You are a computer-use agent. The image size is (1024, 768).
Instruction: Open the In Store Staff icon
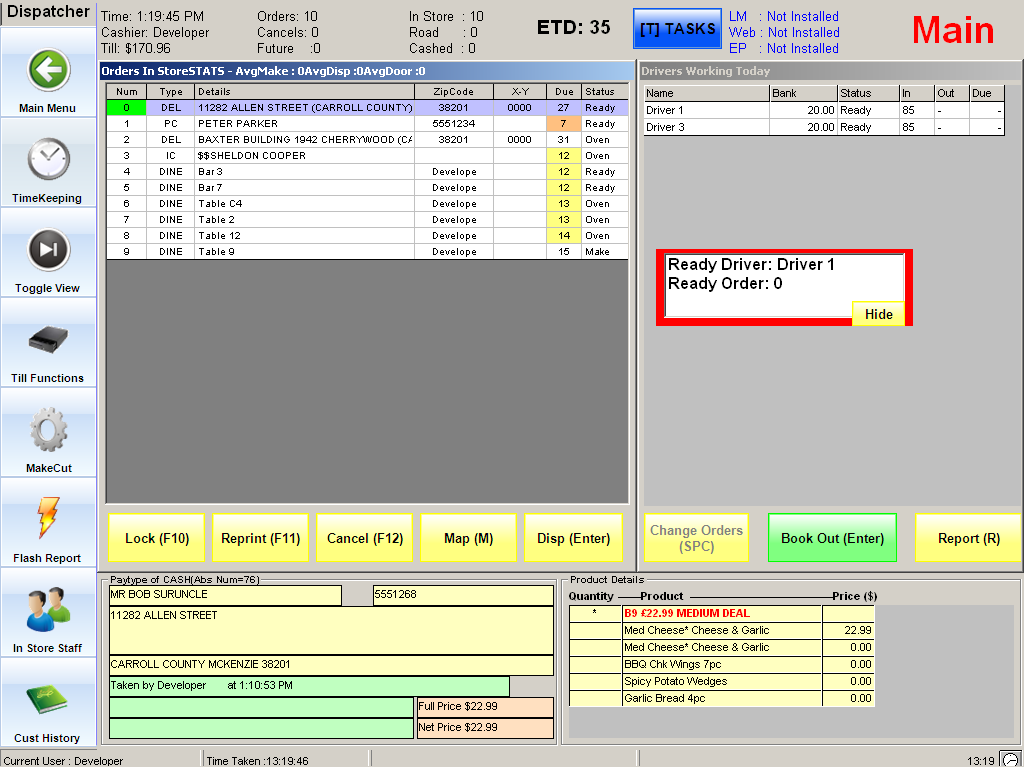point(48,610)
